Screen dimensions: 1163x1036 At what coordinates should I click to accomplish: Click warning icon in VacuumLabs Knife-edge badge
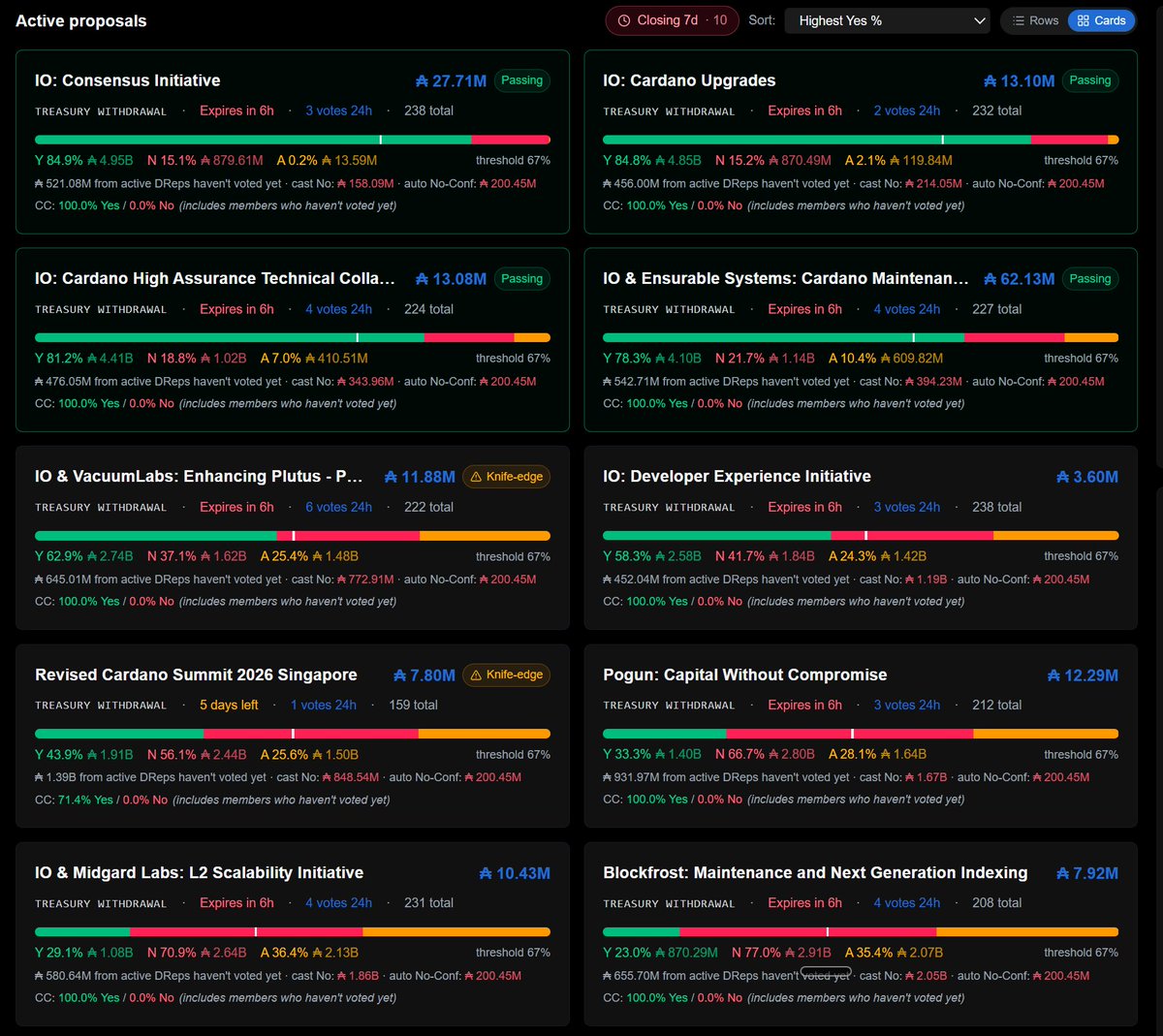pos(476,477)
